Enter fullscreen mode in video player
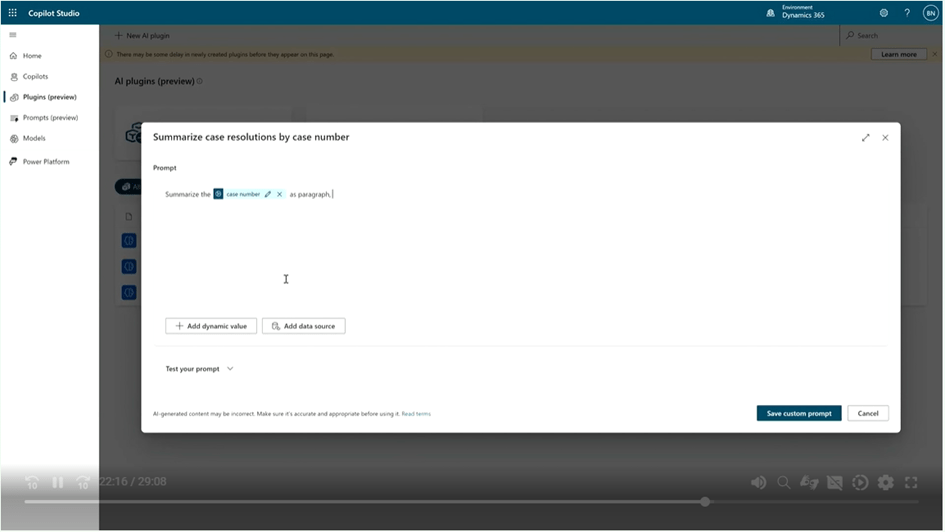945x532 pixels. tap(911, 483)
